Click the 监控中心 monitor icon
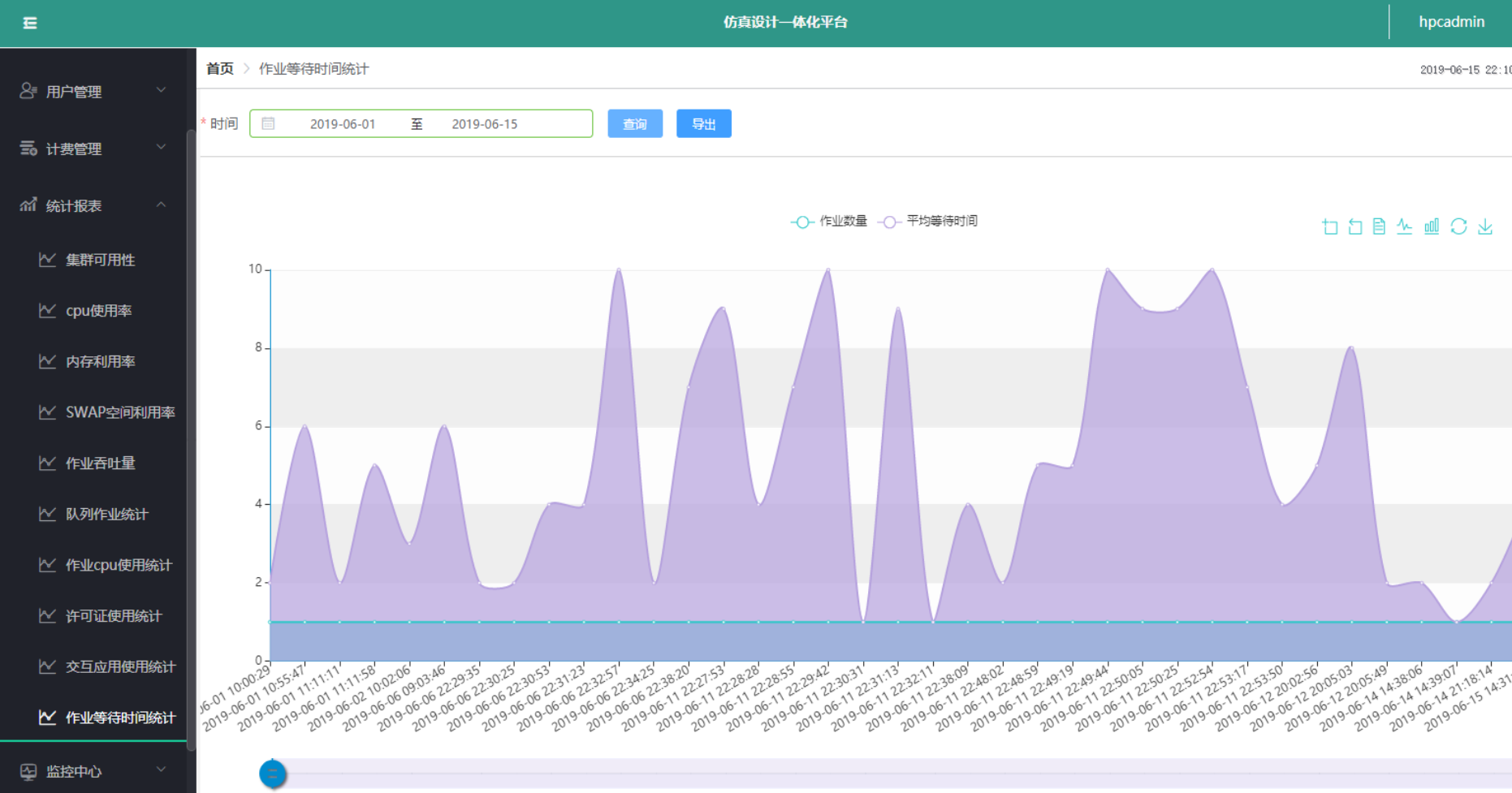 click(28, 771)
